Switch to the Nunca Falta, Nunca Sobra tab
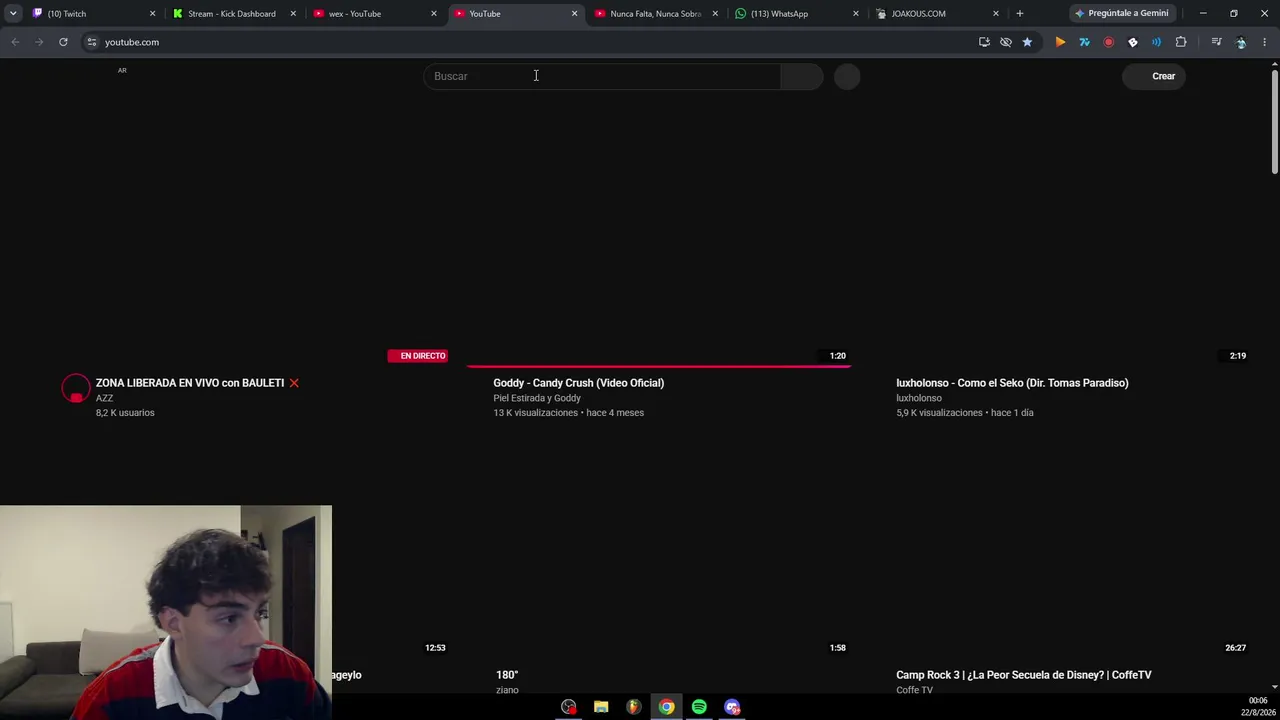Screen dimensions: 1280x720 click(656, 14)
